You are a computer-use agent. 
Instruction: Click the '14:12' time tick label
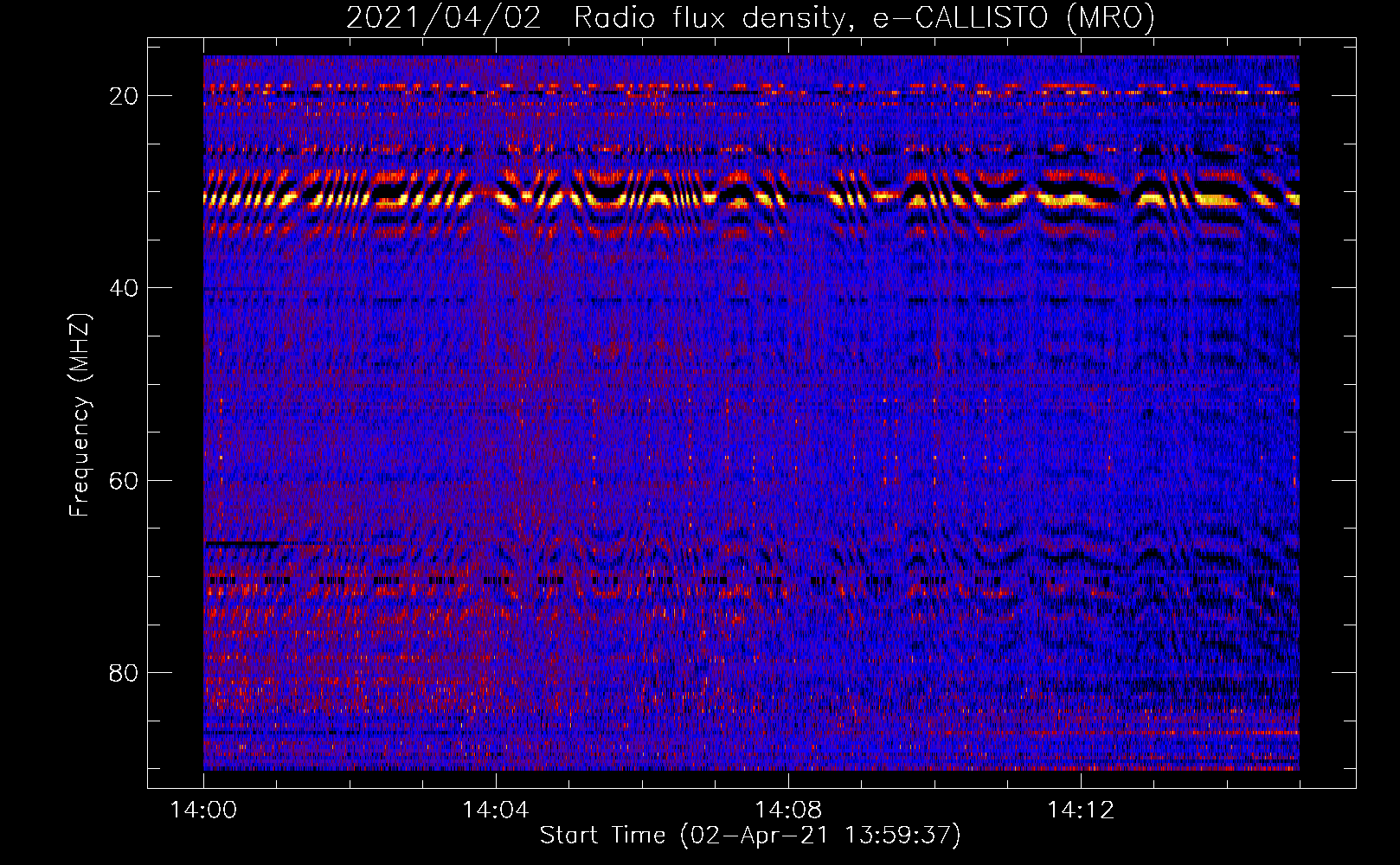pos(1080,810)
